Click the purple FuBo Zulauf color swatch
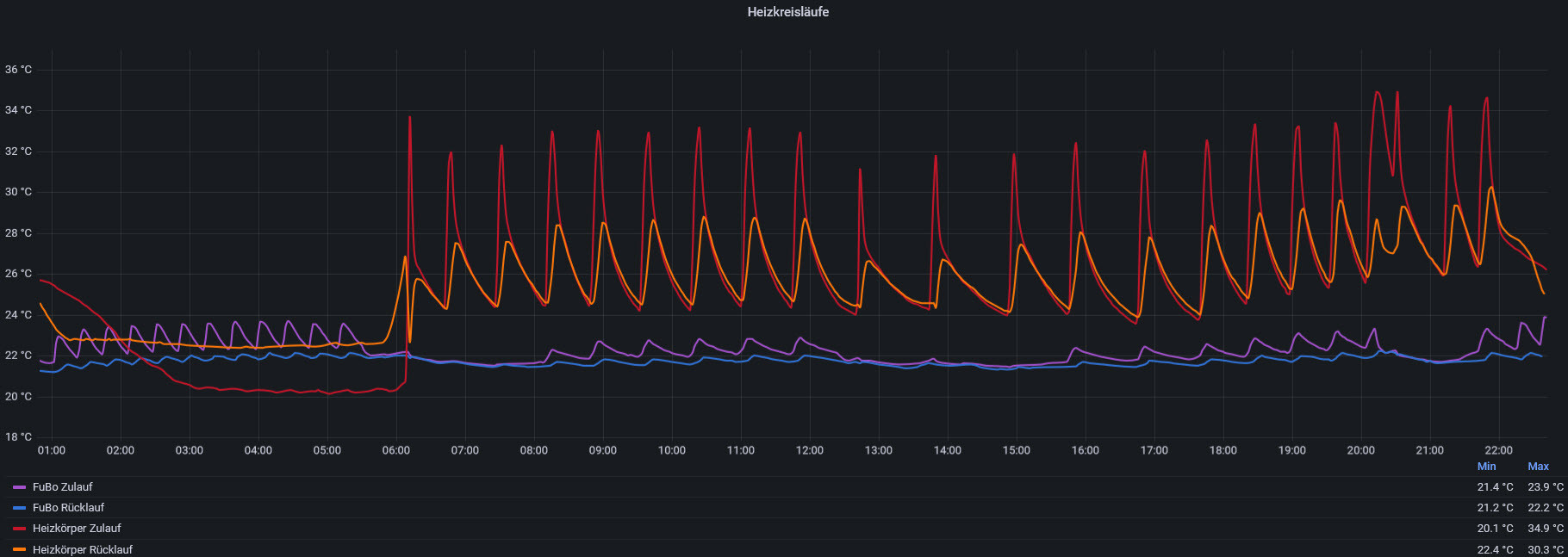The width and height of the screenshot is (1568, 557). point(19,487)
